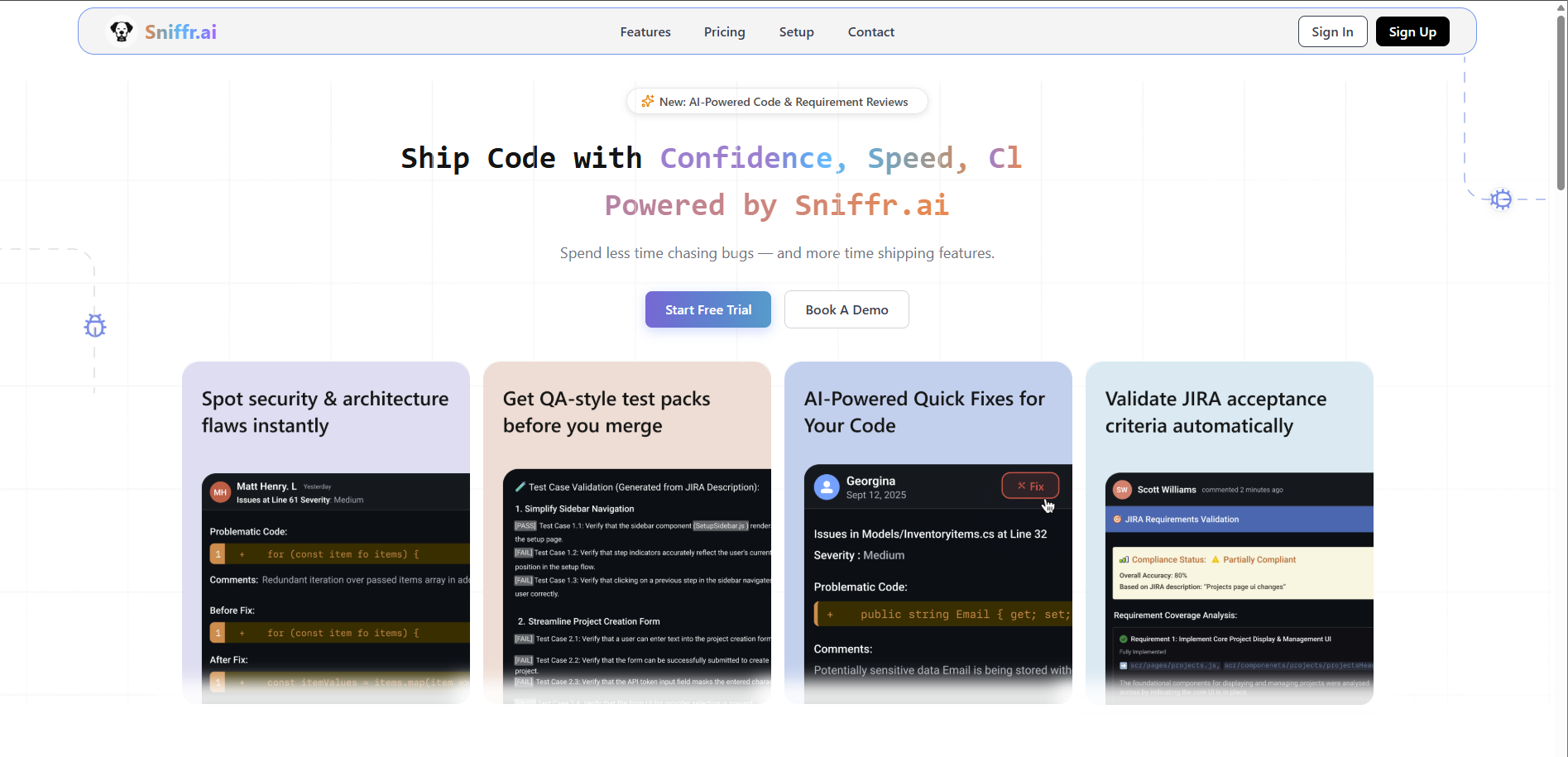Navigate to the Setup section

point(796,31)
